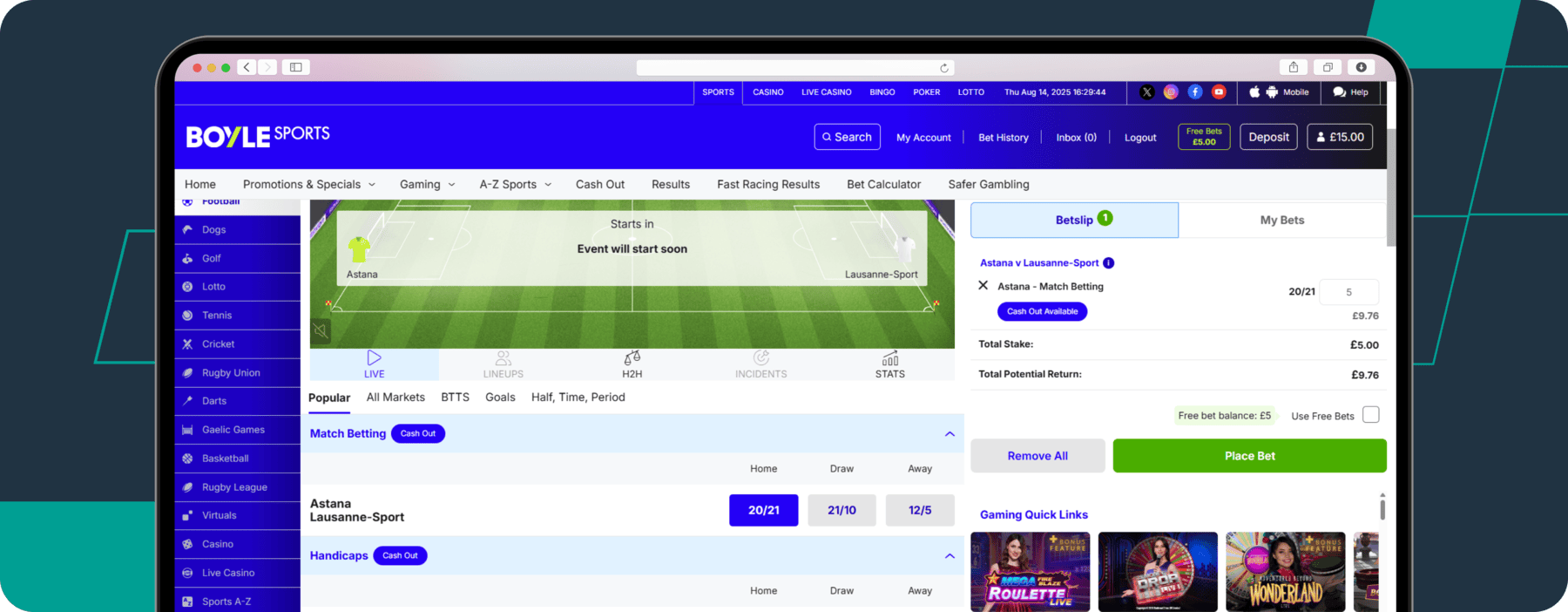
Task: Enable the Use Free Bets checkbox
Action: (x=1371, y=415)
